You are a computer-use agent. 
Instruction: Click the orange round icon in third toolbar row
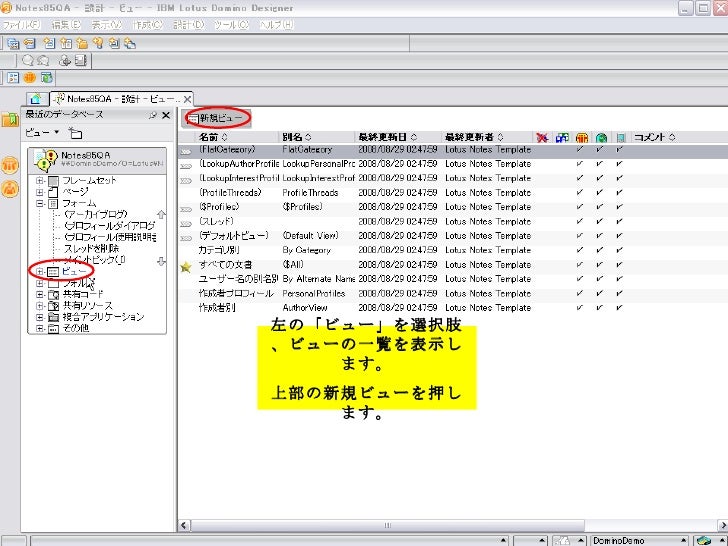[30, 78]
